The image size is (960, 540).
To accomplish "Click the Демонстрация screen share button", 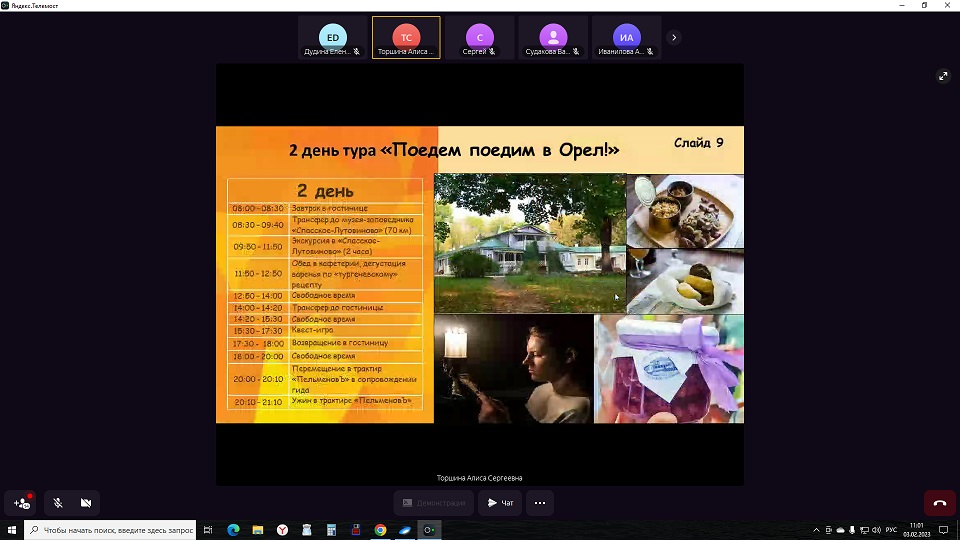I will click(x=434, y=502).
